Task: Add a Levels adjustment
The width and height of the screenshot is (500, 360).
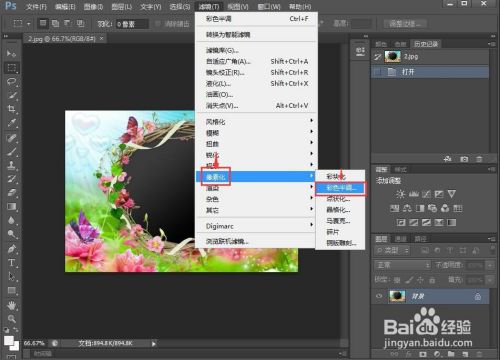Action: (x=413, y=194)
